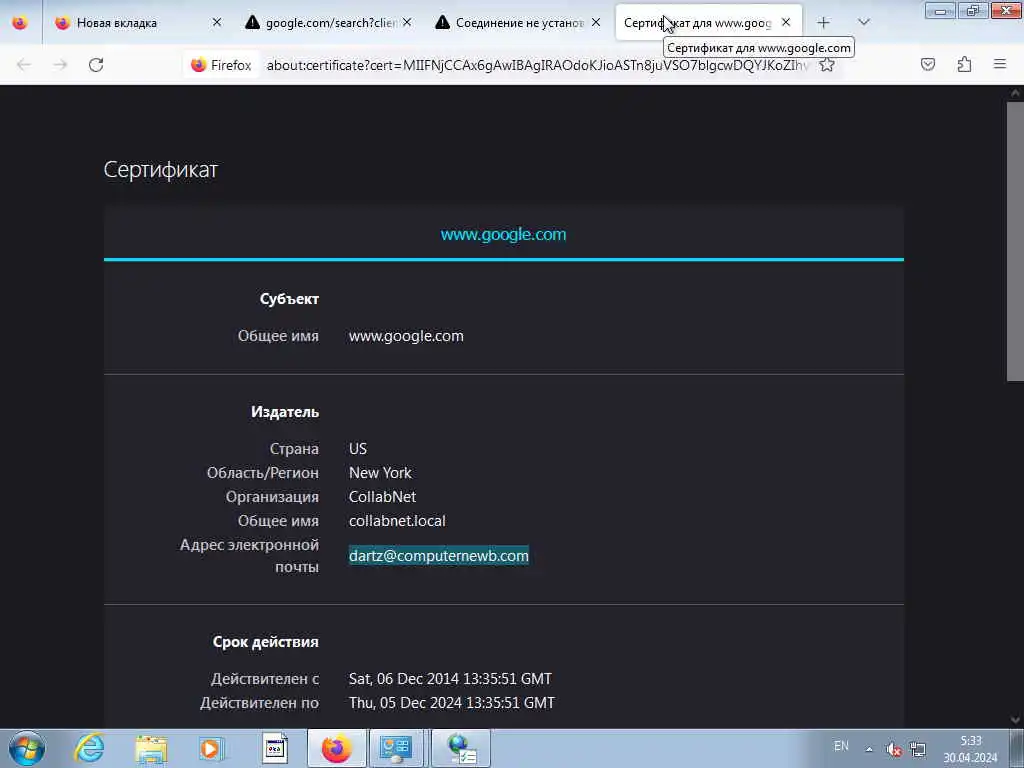Click the Firefox identity box
The width and height of the screenshot is (1024, 768).
(x=221, y=65)
